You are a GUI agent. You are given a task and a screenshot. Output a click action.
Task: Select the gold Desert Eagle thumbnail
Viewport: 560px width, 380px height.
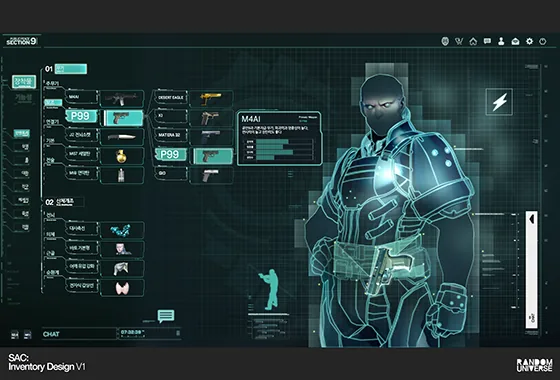click(211, 99)
